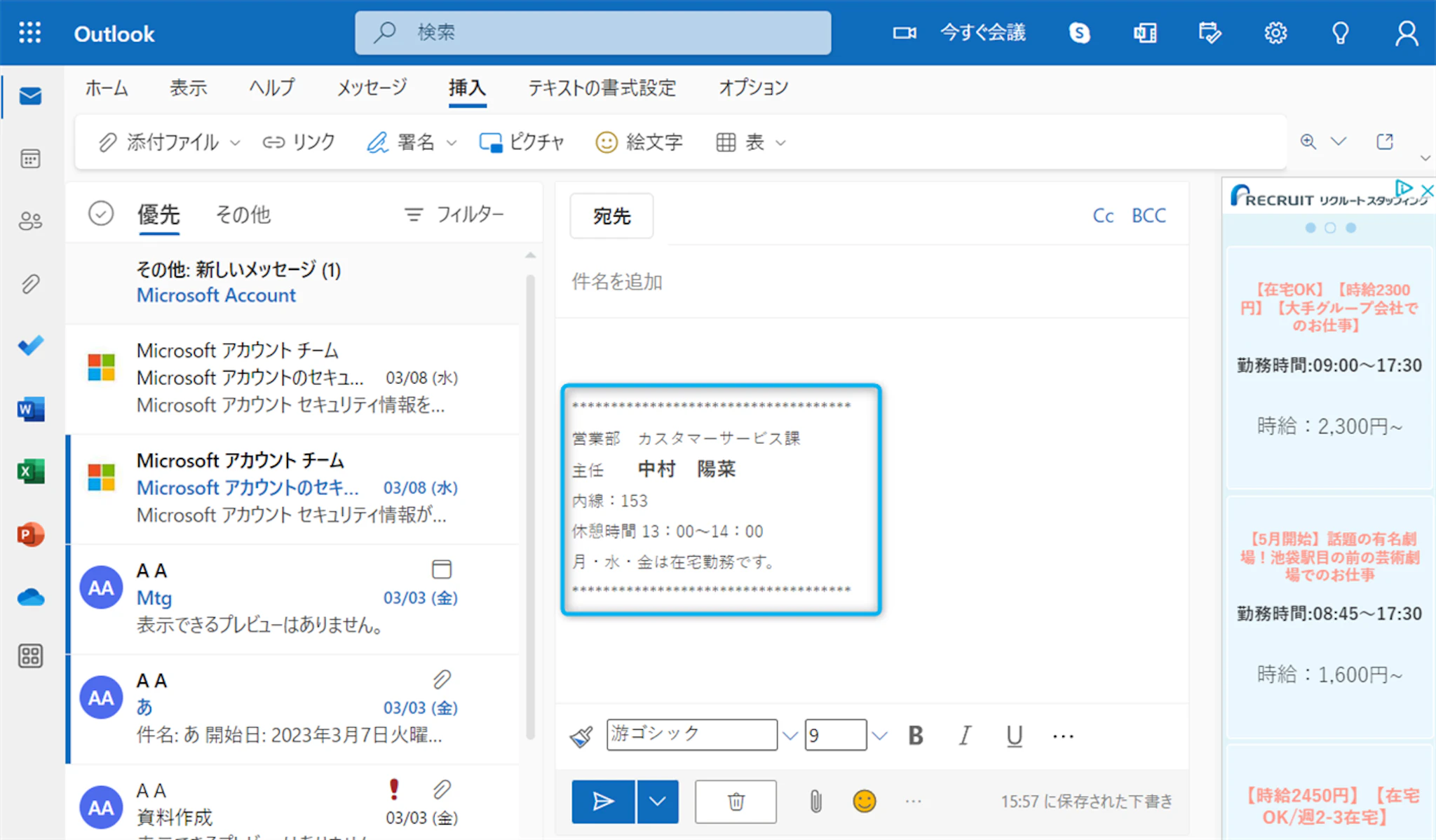The width and height of the screenshot is (1436, 840).
Task: Switch to the テキストの書式設定 tab
Action: (602, 88)
